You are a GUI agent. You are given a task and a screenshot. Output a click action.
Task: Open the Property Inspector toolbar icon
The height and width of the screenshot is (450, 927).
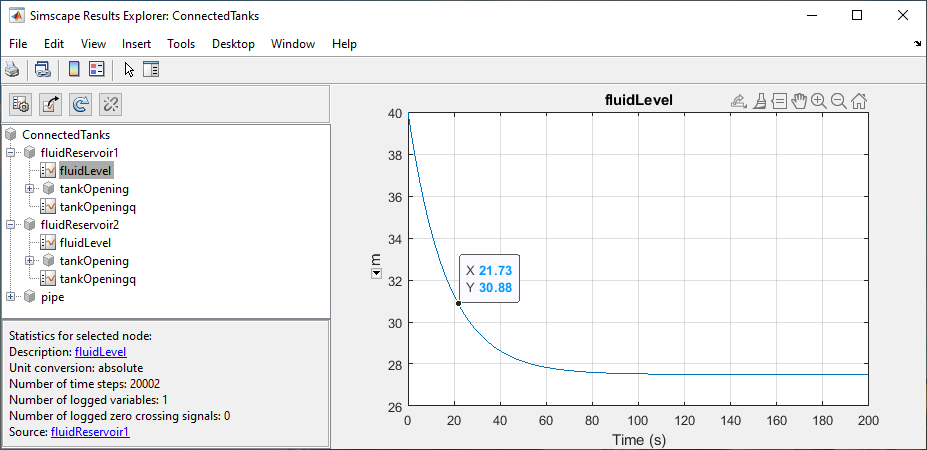point(151,70)
